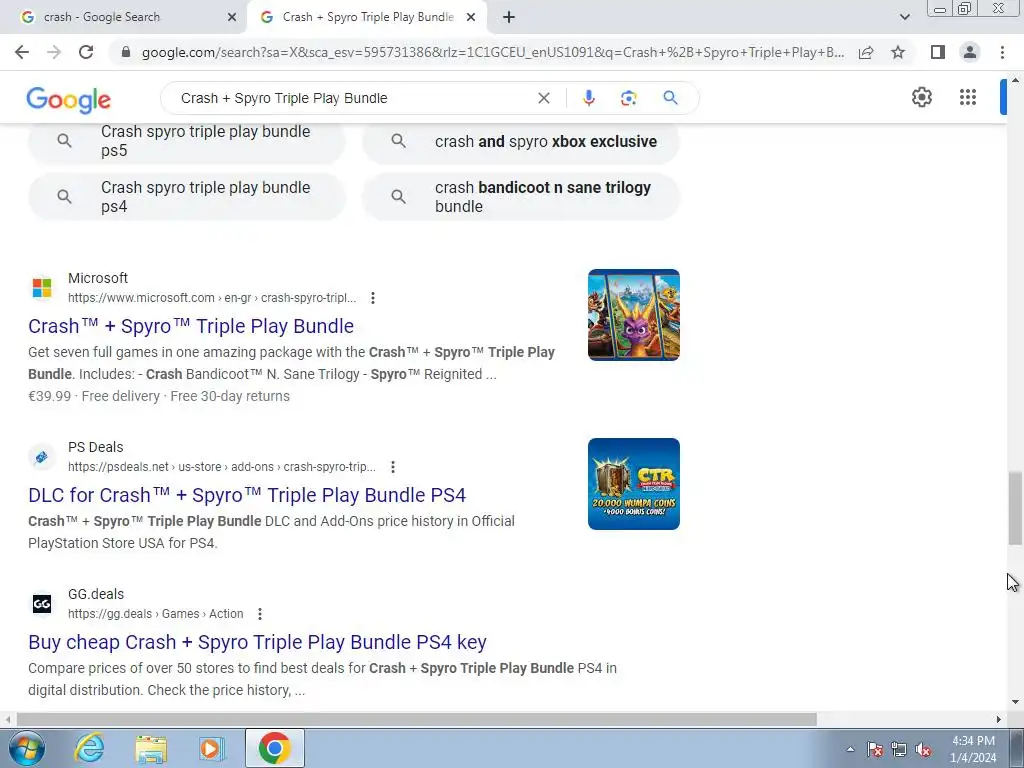This screenshot has width=1024, height=768.
Task: Open a new browser tab
Action: pyautogui.click(x=509, y=17)
